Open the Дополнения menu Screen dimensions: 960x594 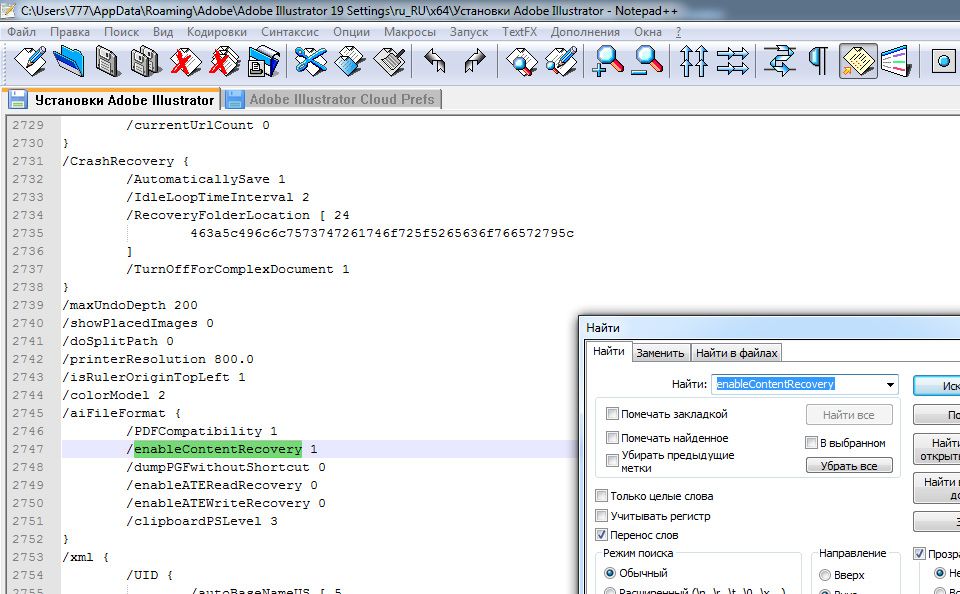(585, 32)
